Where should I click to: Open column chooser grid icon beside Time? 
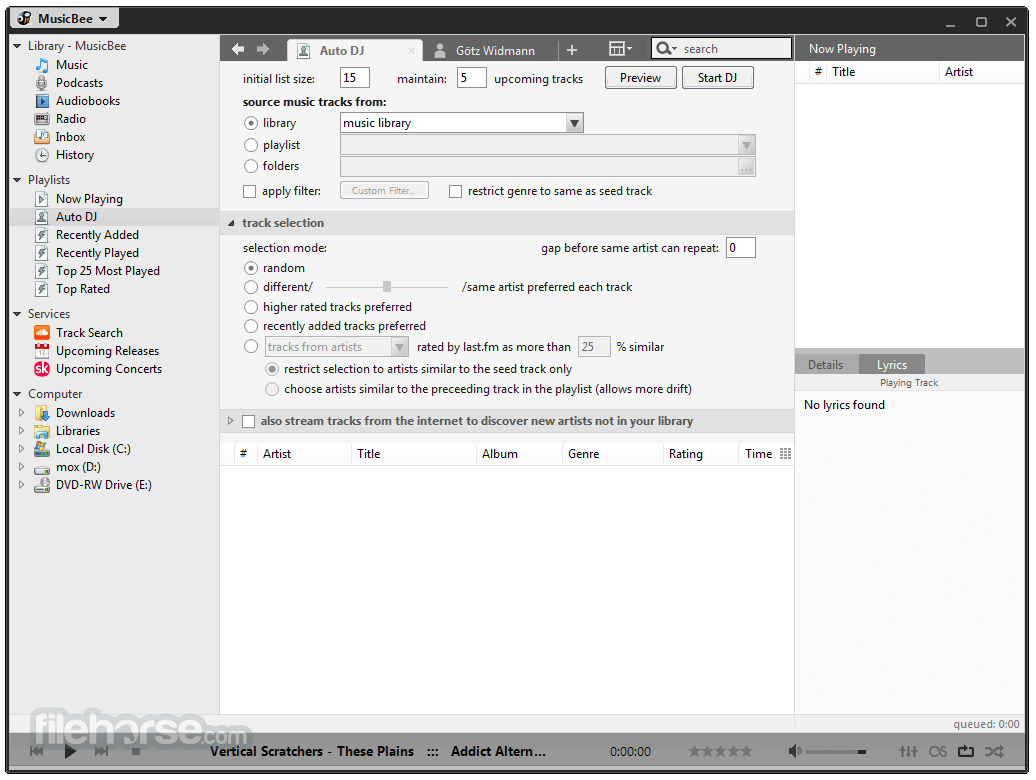point(785,454)
